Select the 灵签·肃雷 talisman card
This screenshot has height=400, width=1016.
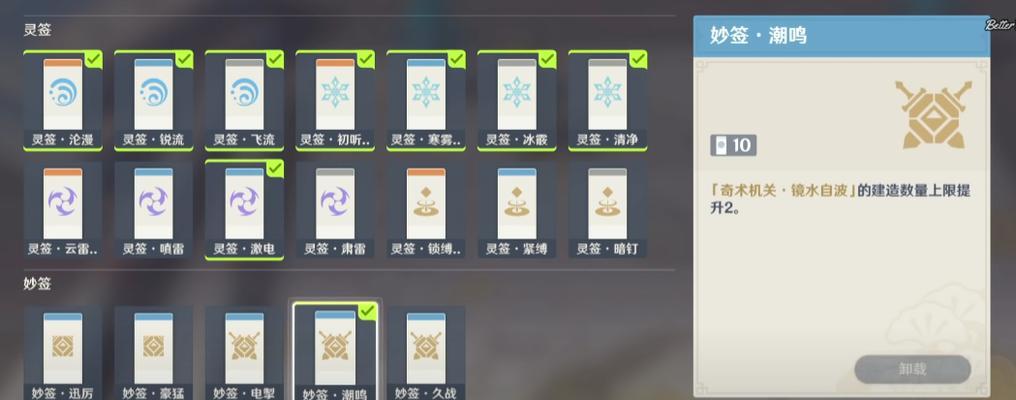pyautogui.click(x=335, y=210)
